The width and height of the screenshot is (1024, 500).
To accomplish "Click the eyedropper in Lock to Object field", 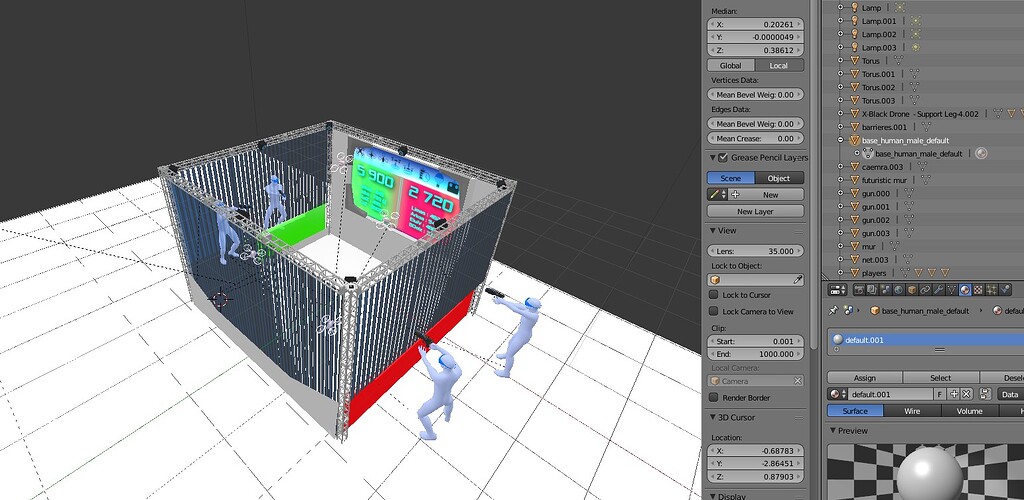I will (797, 279).
